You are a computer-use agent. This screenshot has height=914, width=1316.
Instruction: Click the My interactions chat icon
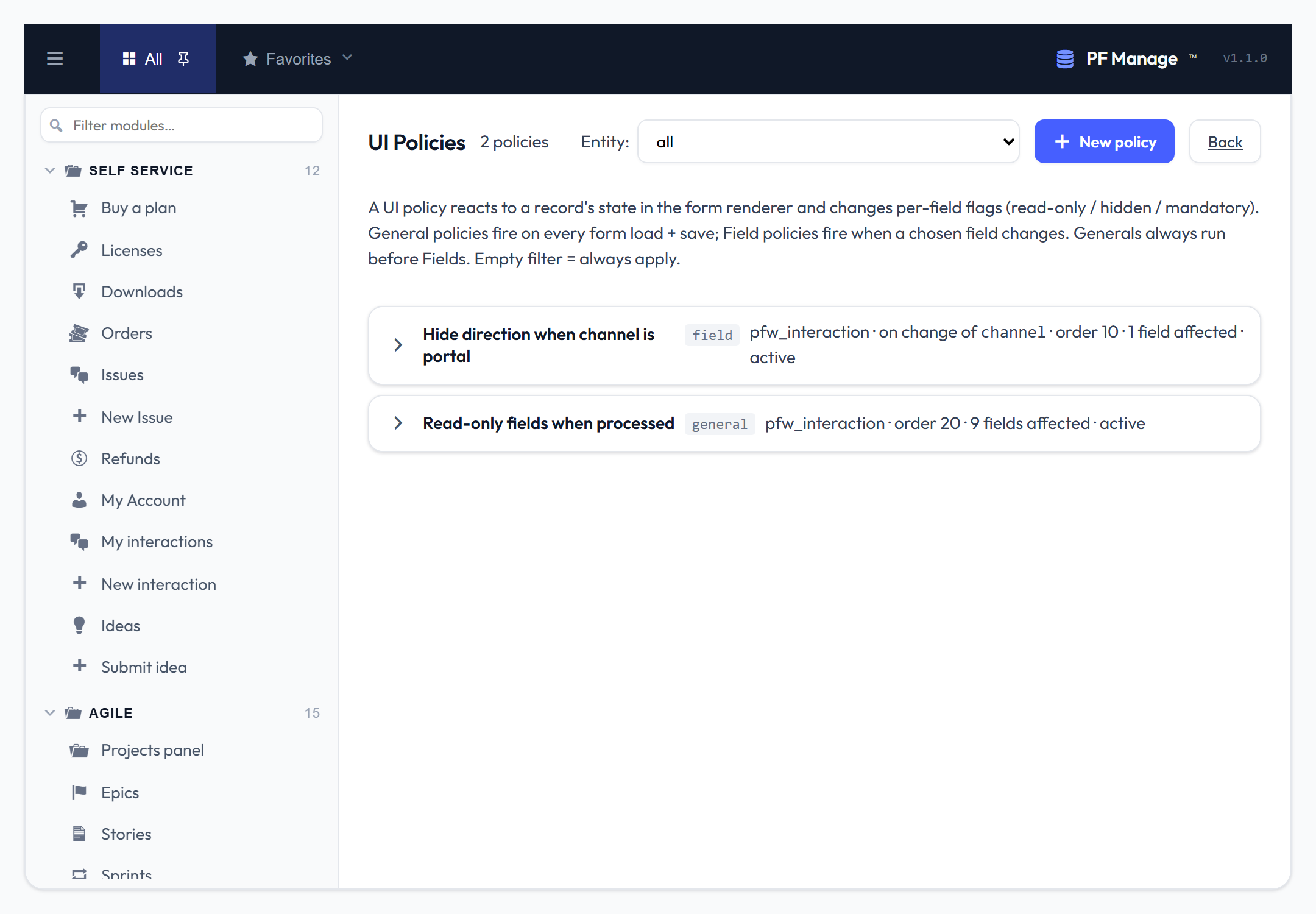79,542
